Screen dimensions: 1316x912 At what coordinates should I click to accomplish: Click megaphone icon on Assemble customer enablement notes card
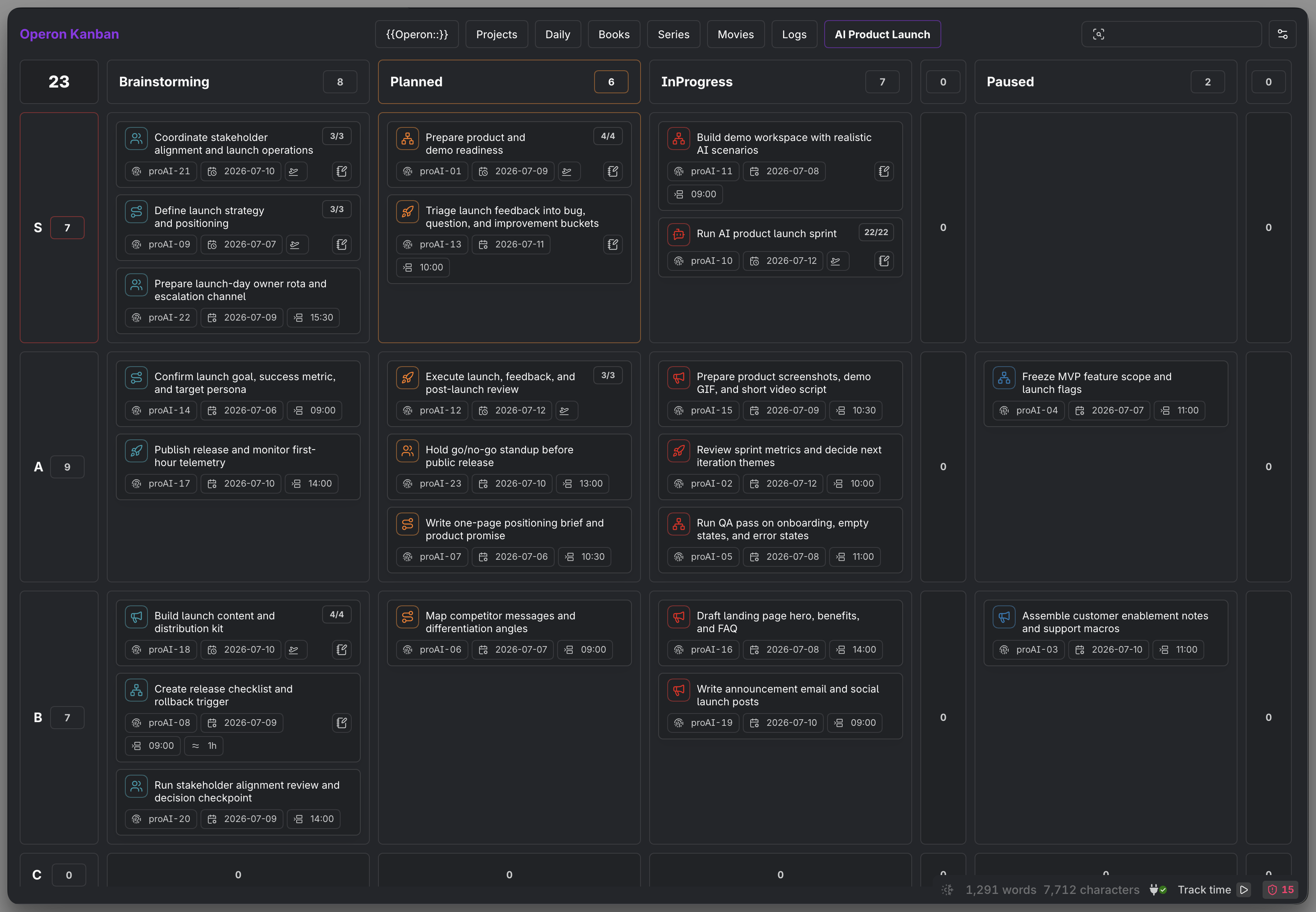(1004, 617)
